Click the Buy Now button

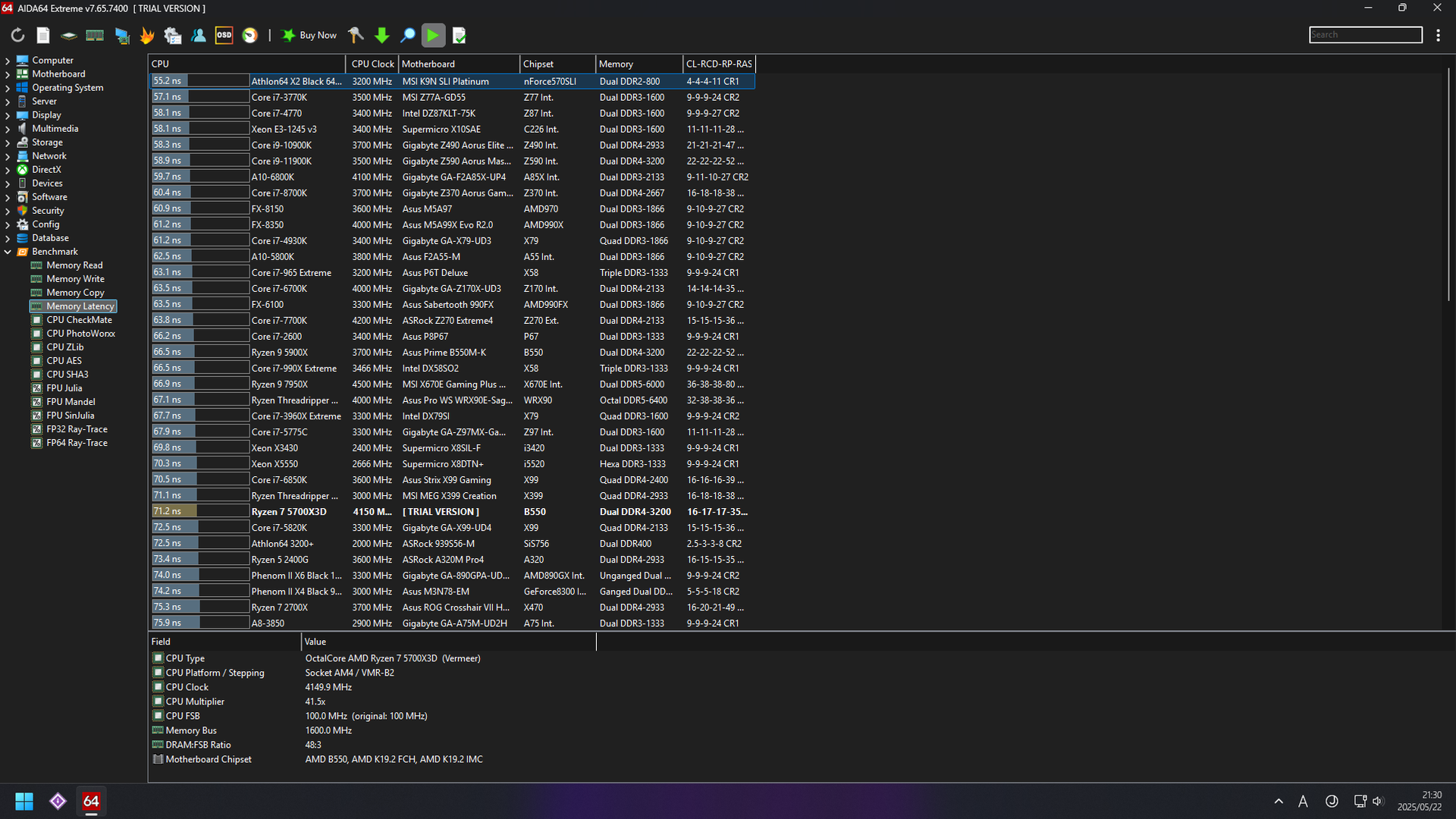point(309,35)
